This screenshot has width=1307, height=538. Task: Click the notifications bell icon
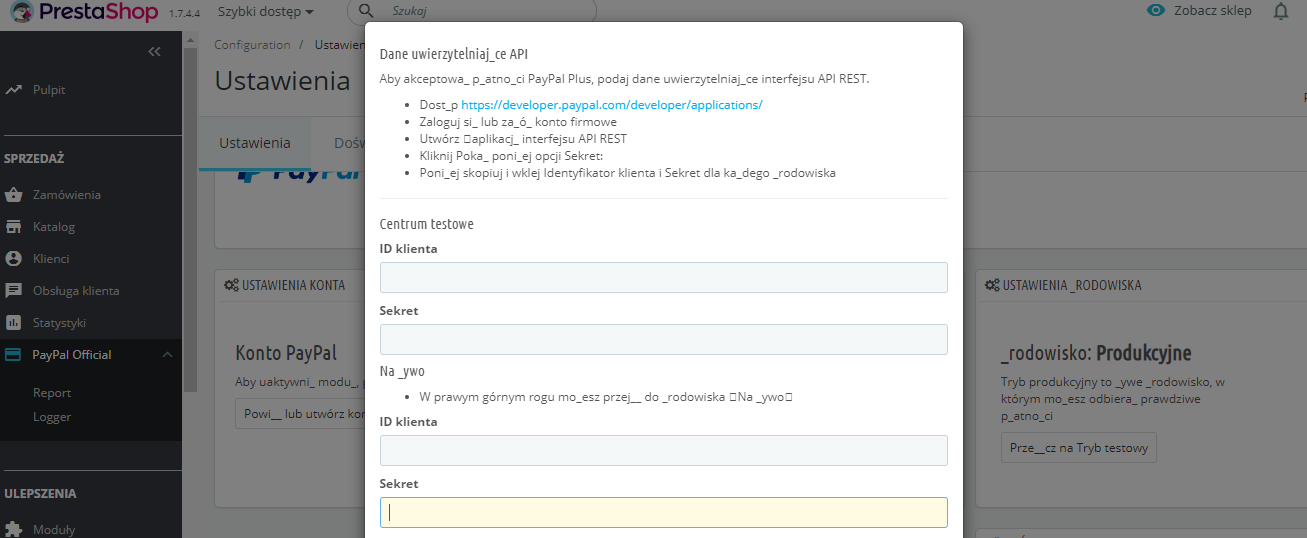1281,12
